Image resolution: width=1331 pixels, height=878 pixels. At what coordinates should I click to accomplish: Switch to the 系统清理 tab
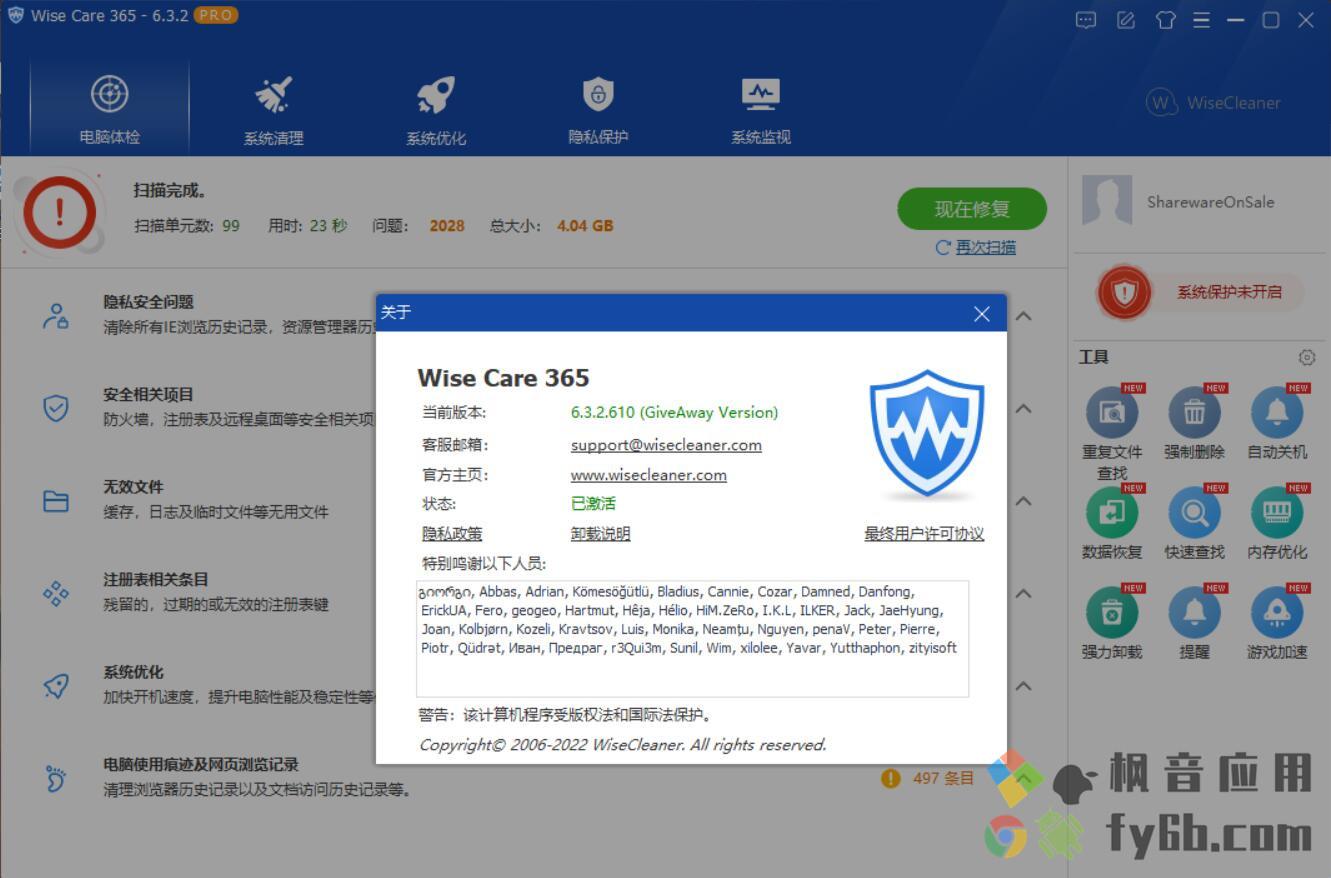pyautogui.click(x=273, y=108)
